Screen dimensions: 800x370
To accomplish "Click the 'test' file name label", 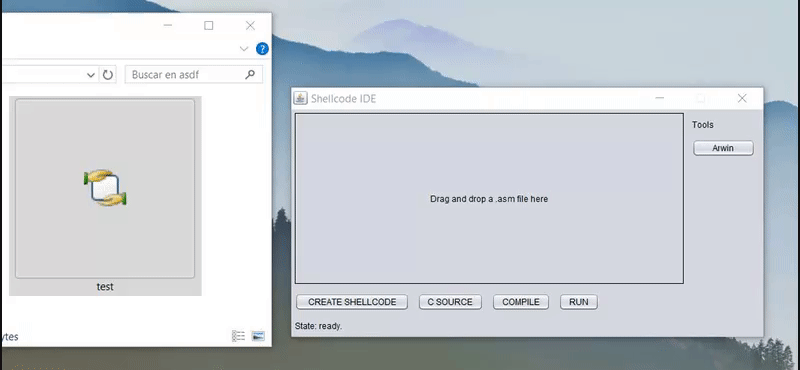I will (x=105, y=287).
